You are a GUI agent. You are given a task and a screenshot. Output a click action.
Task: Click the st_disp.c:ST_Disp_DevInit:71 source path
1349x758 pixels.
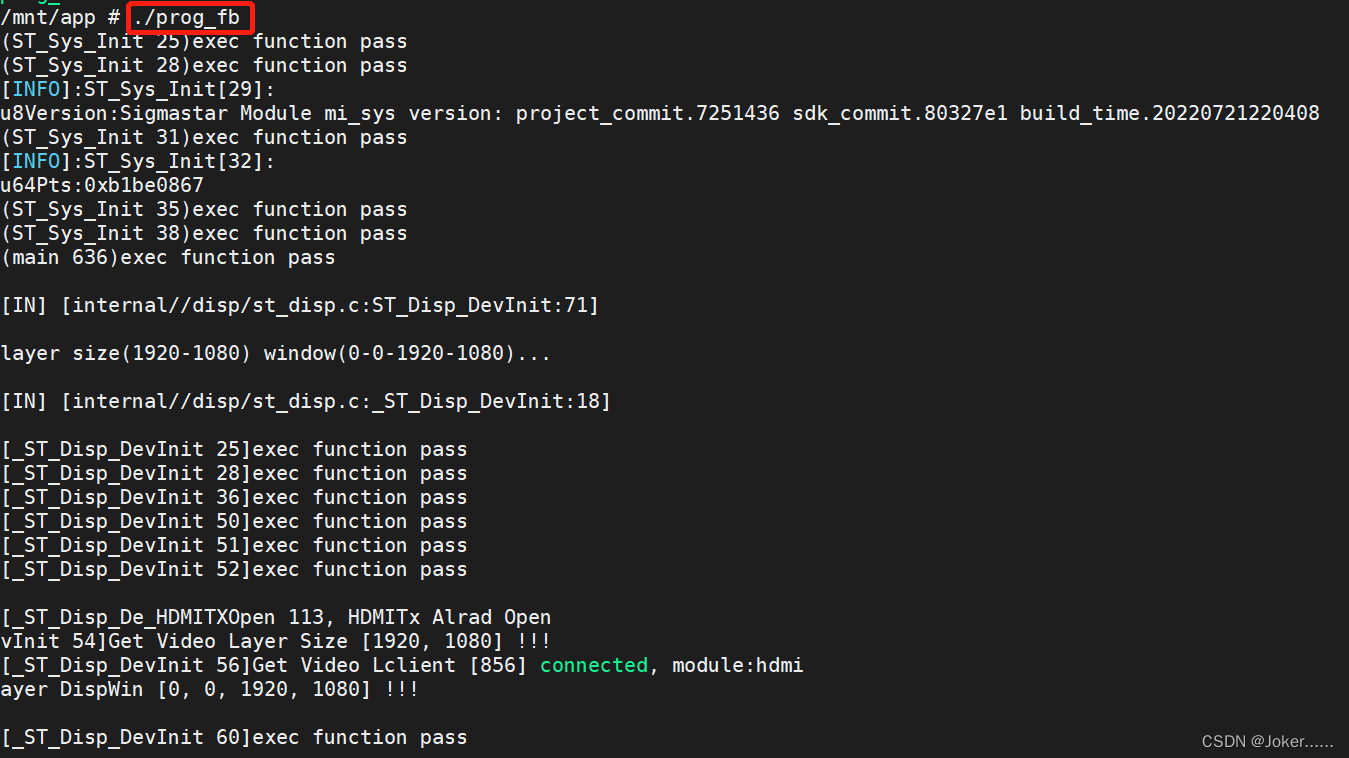tap(330, 305)
